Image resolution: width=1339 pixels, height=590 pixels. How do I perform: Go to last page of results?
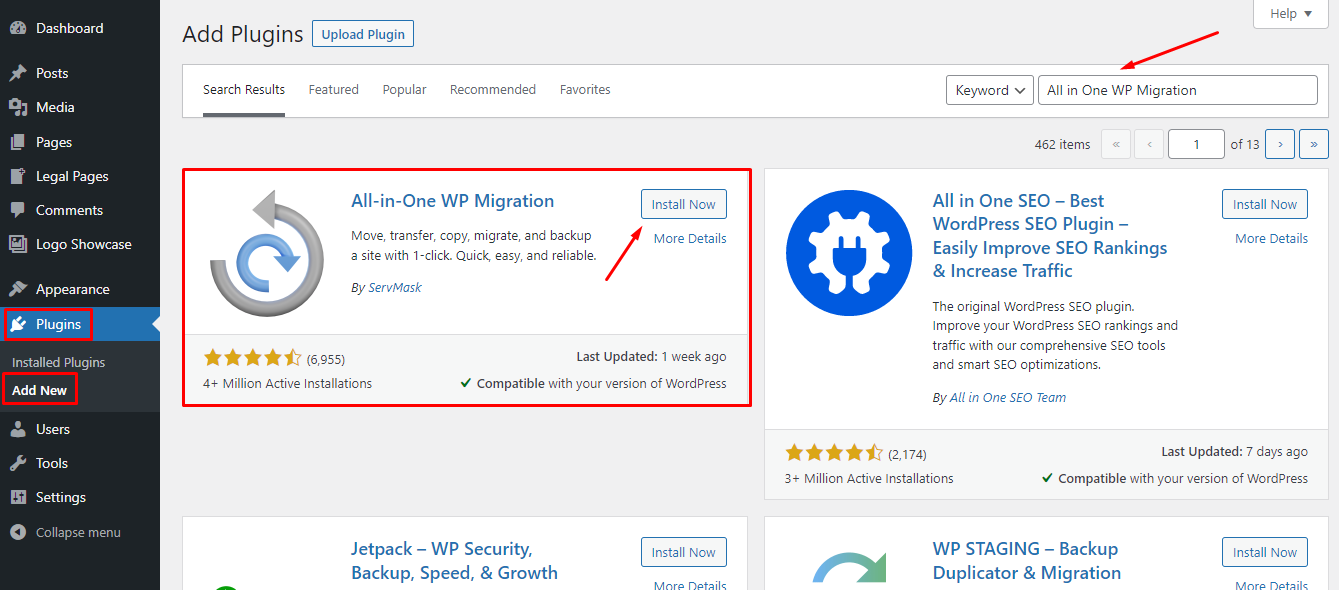coord(1314,144)
